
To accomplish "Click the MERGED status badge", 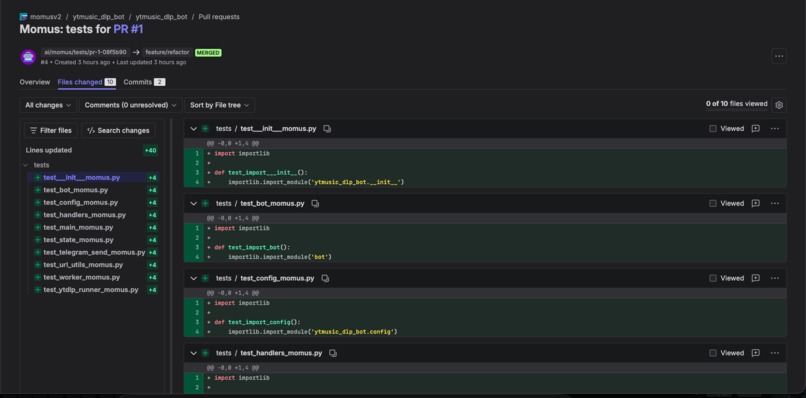I will point(208,52).
